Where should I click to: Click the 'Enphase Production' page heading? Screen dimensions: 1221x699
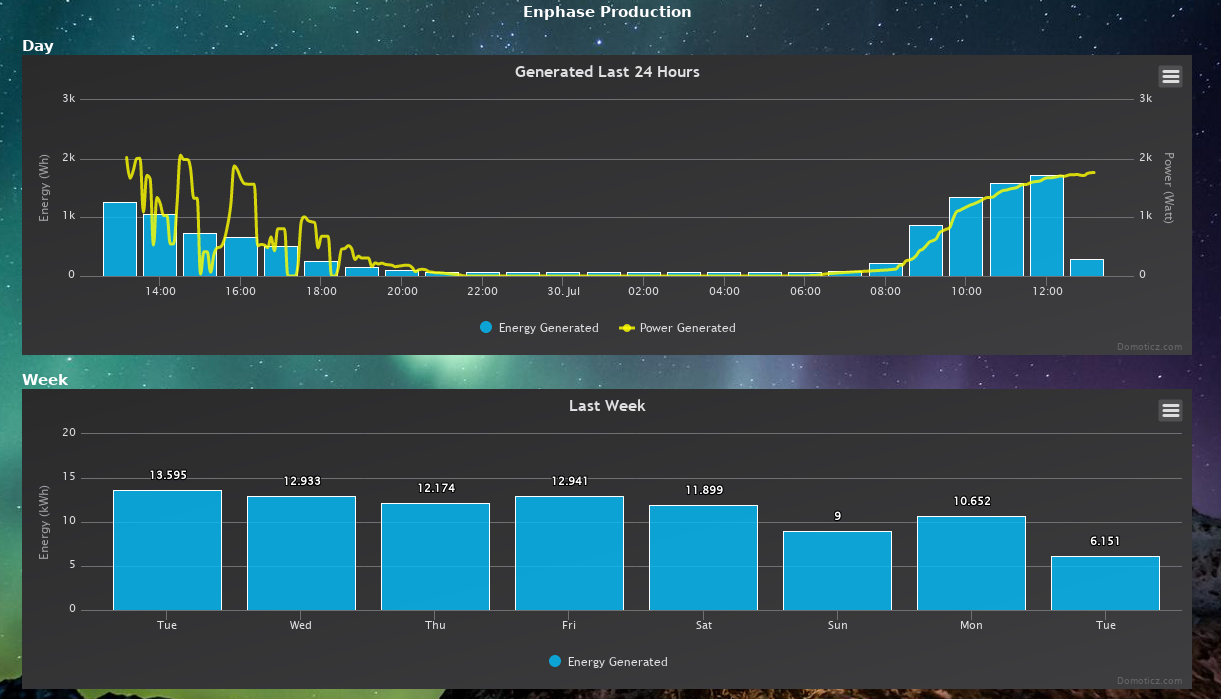[607, 12]
